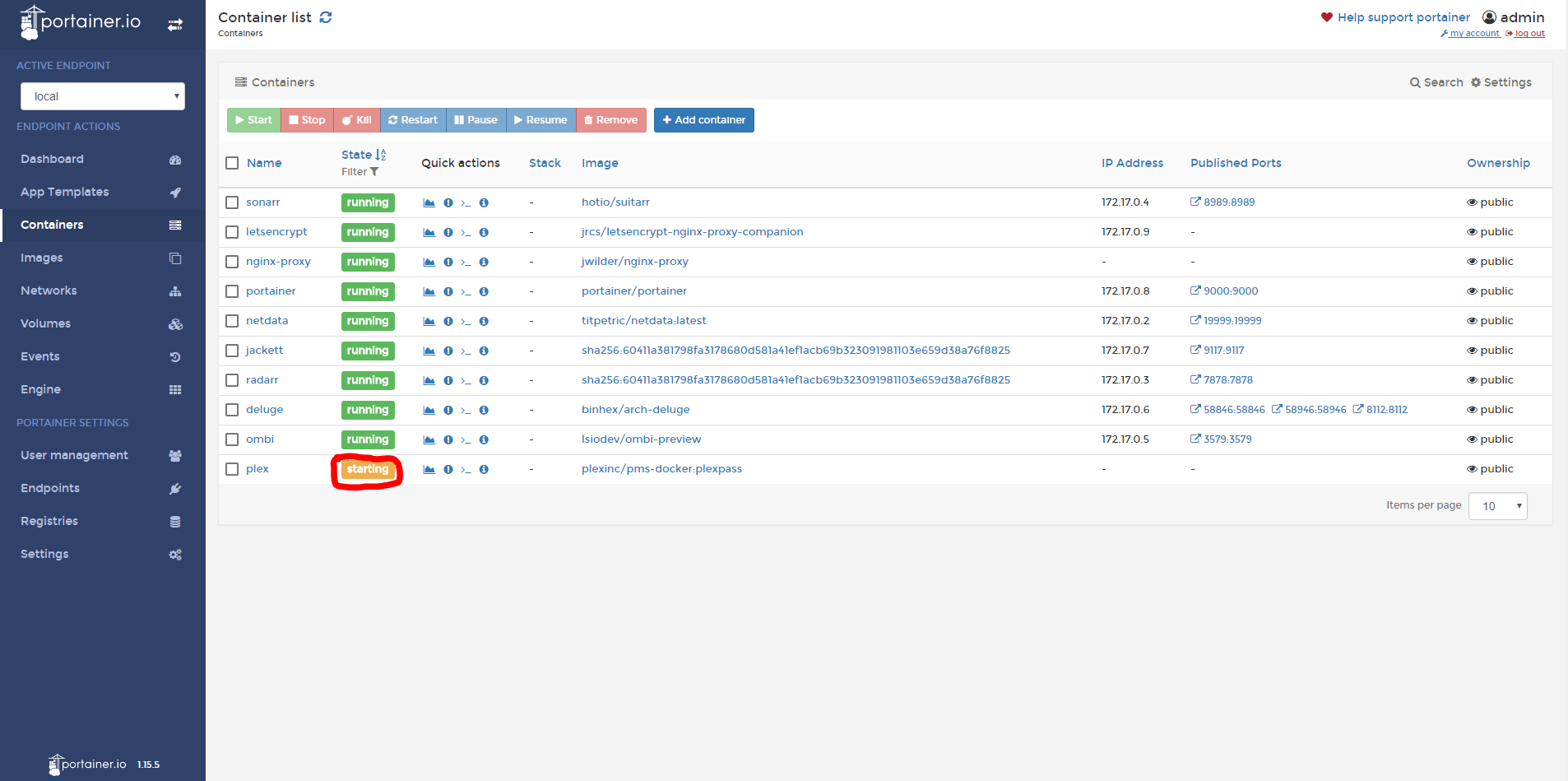Click the Volumes cubes icon in sidebar
1568x781 pixels.
175,324
